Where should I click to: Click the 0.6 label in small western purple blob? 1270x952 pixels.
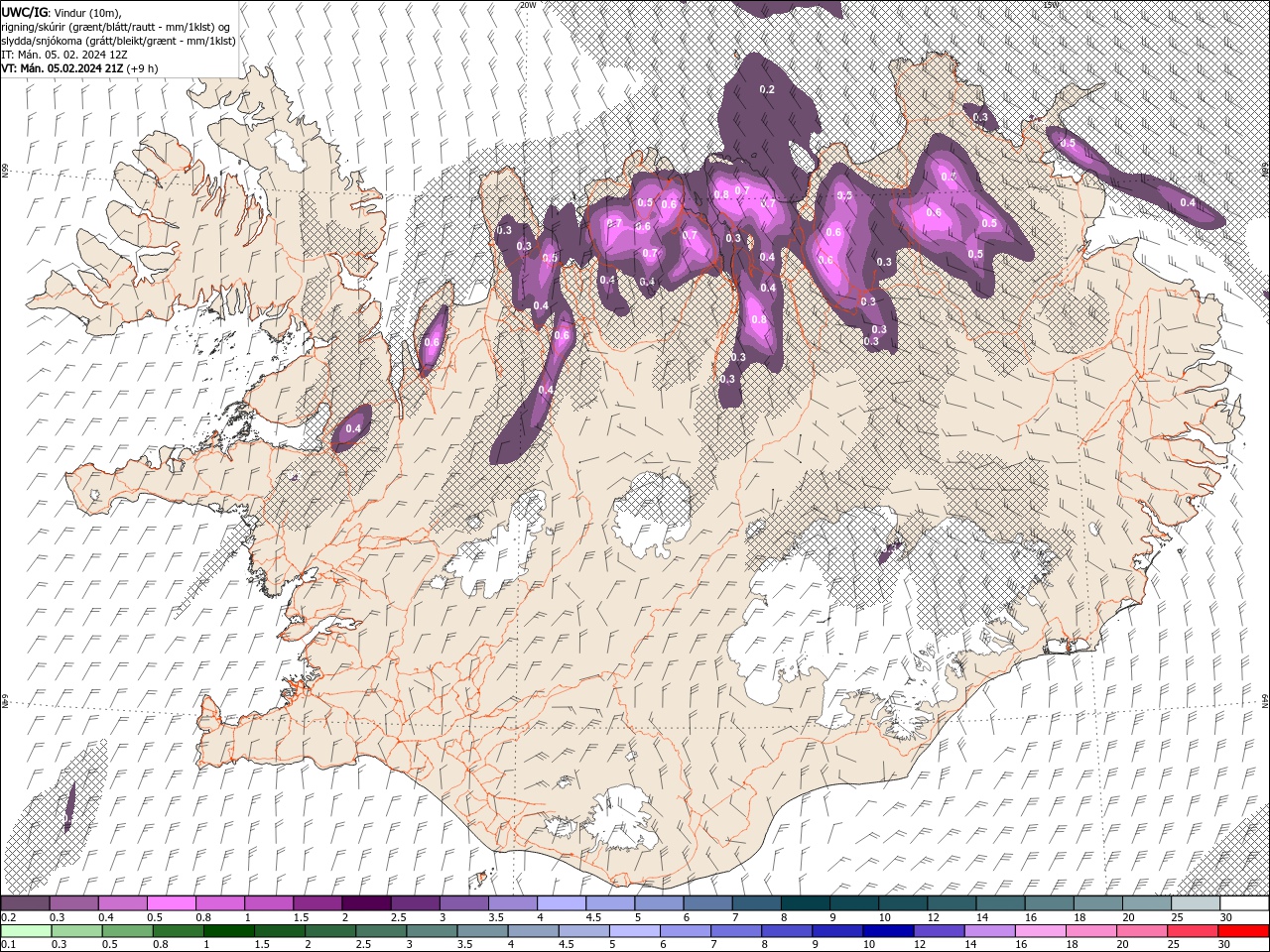point(432,342)
